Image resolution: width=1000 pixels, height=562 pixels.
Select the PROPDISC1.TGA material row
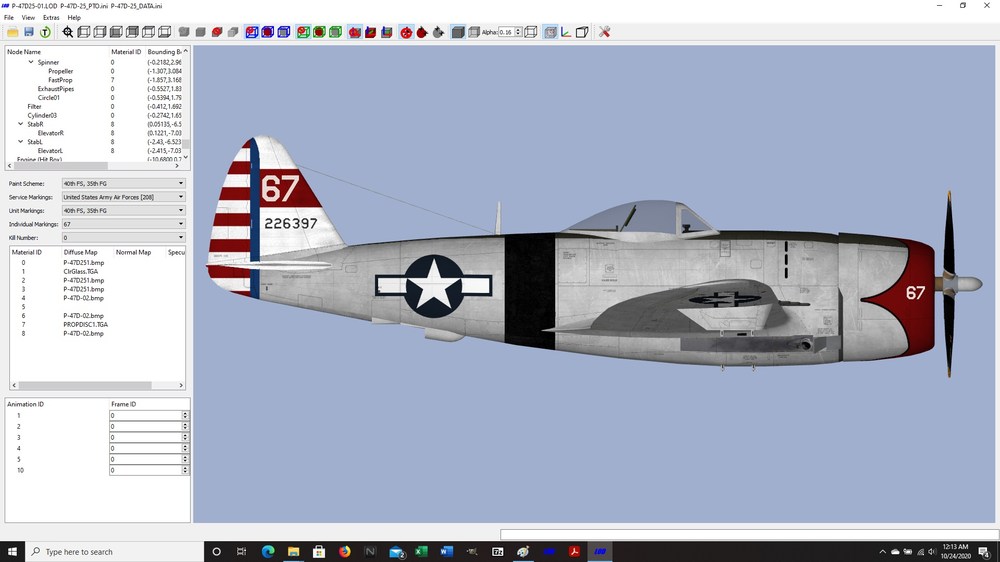click(85, 324)
